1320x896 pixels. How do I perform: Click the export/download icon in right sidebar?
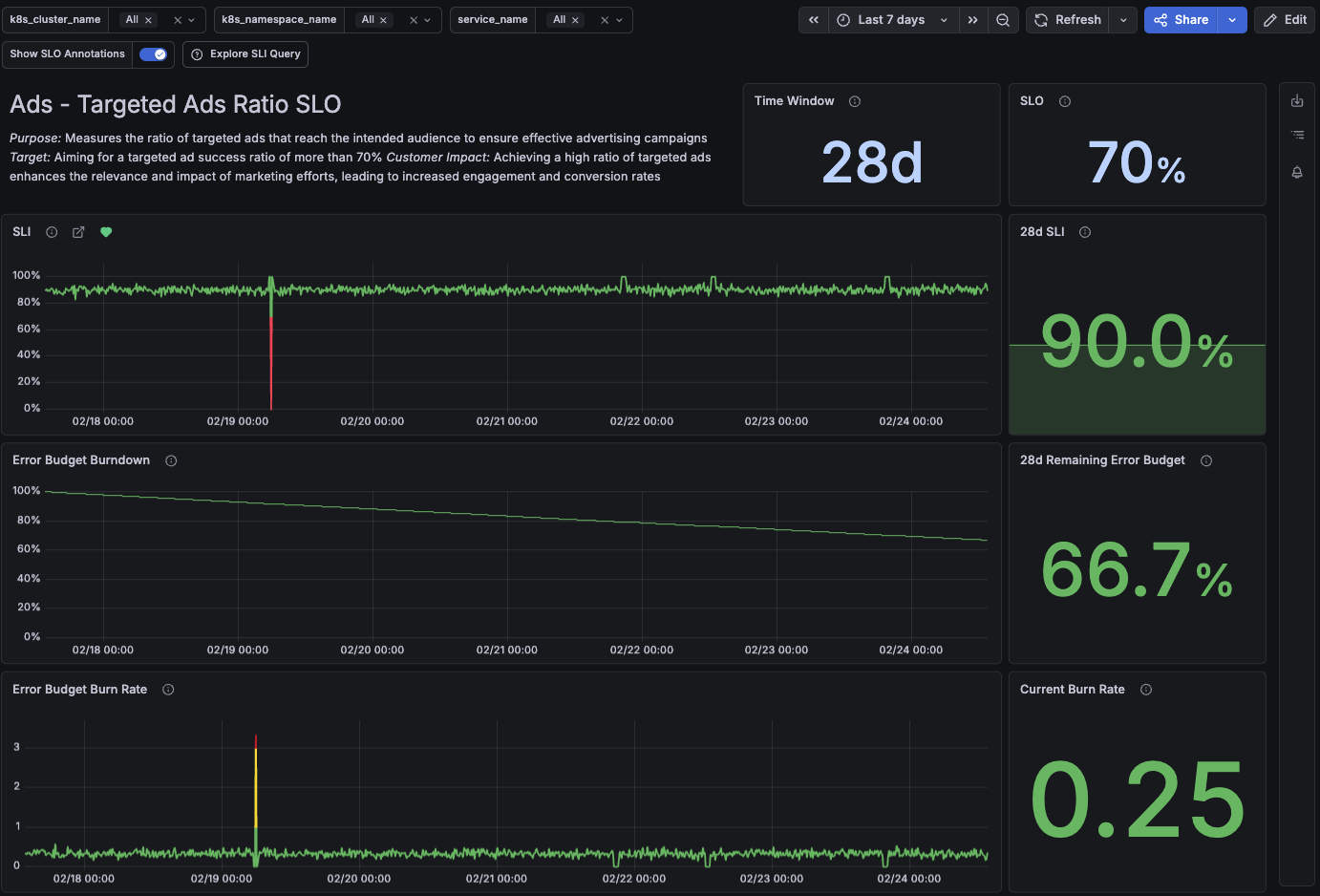coord(1296,99)
